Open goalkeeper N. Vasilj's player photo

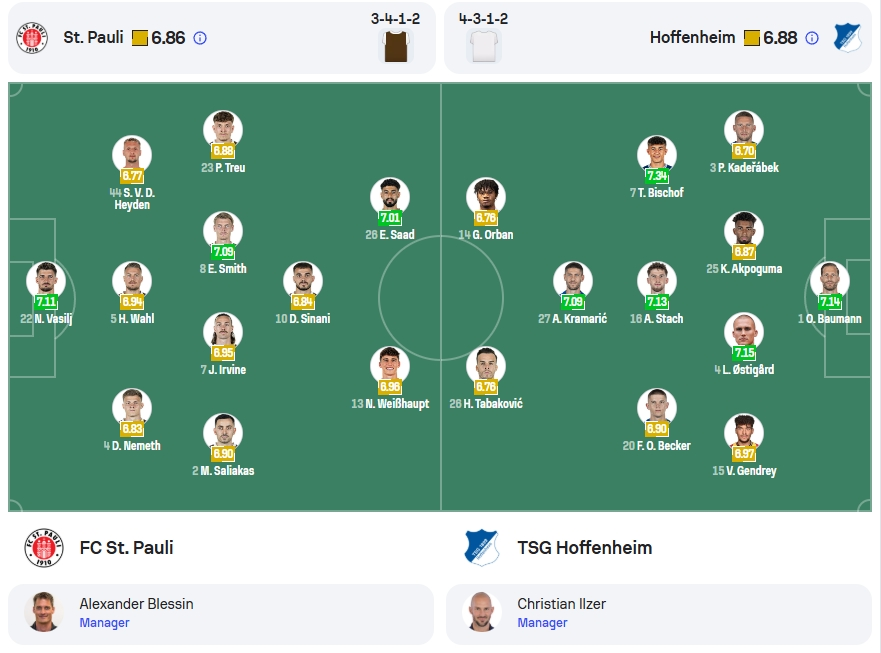(46, 281)
